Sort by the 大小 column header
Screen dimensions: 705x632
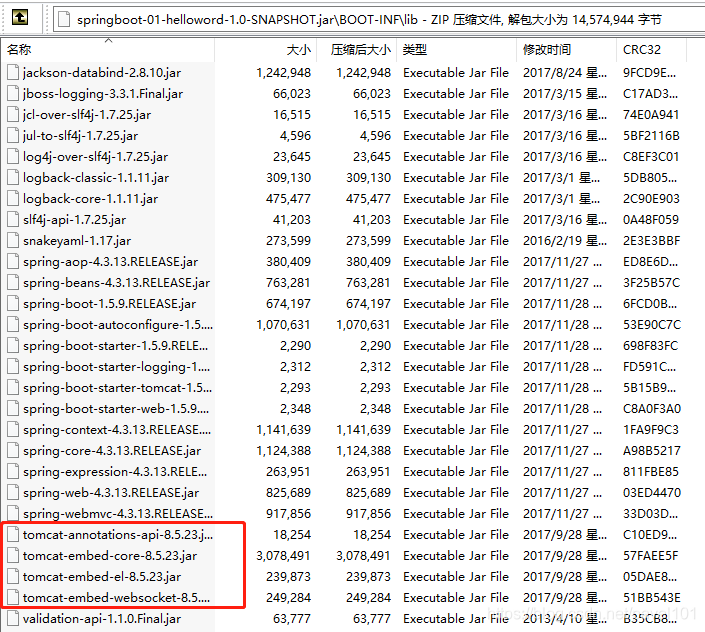coord(266,49)
